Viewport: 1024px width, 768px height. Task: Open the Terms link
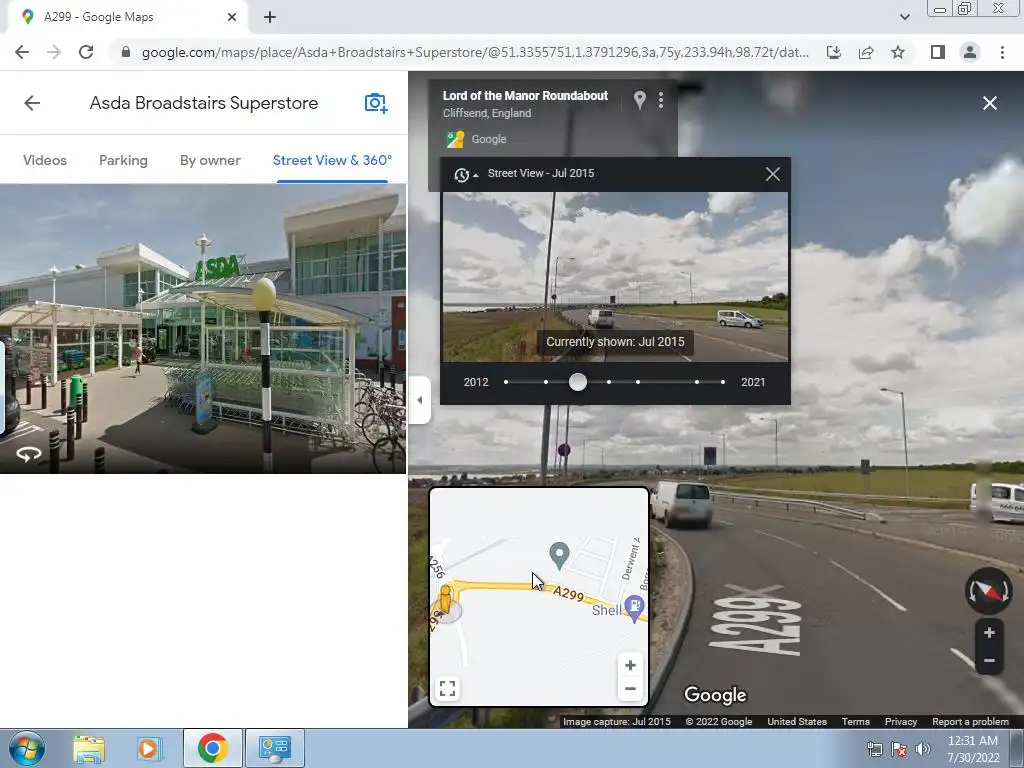(x=856, y=722)
